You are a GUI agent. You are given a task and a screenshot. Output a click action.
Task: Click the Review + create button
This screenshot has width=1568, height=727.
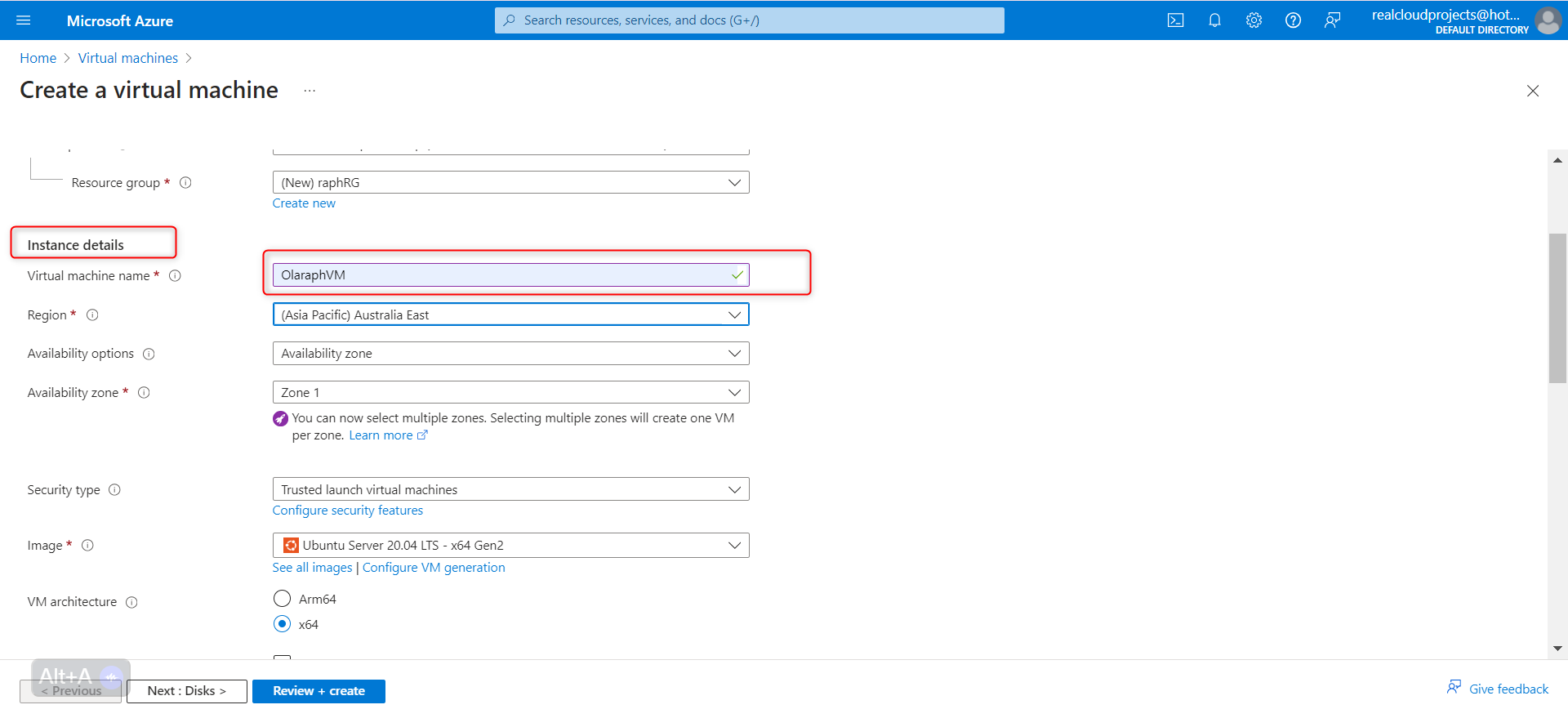(x=318, y=691)
